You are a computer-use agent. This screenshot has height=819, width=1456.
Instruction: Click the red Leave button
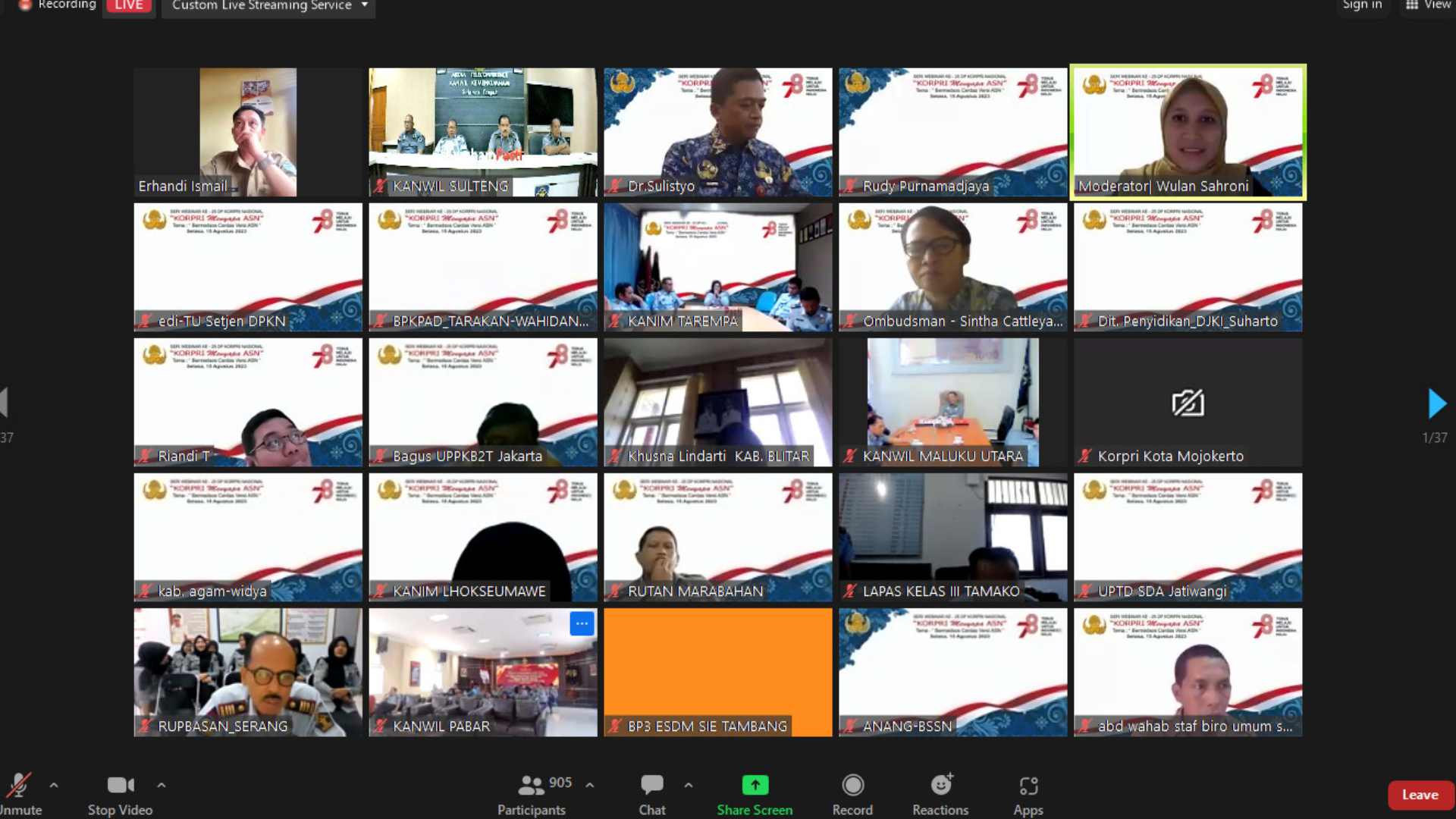point(1420,795)
